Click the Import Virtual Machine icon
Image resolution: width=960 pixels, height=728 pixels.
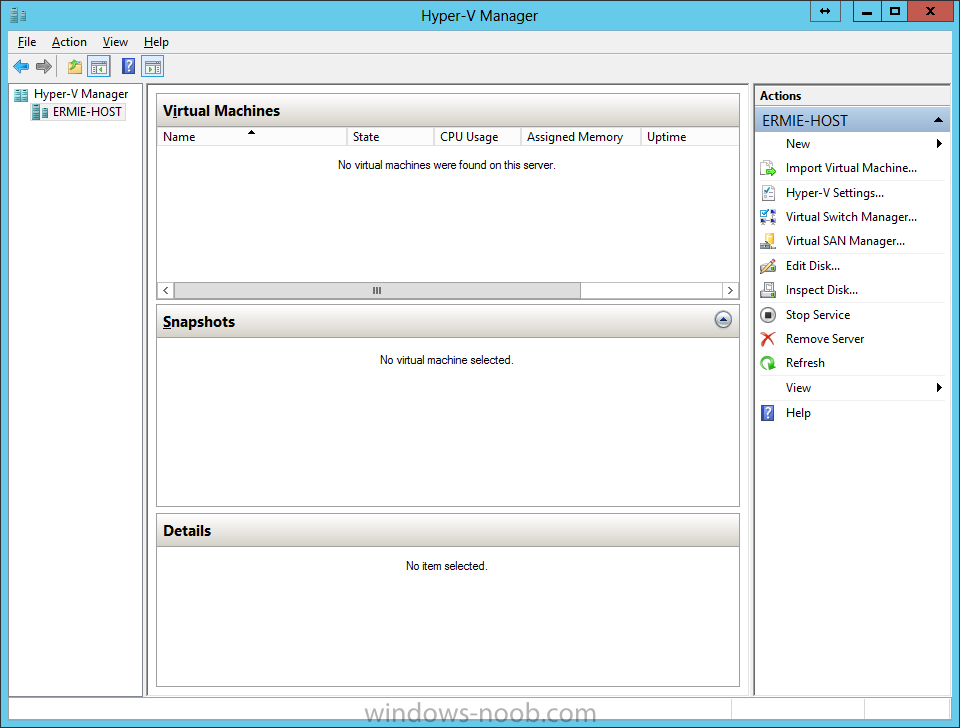pyautogui.click(x=768, y=168)
